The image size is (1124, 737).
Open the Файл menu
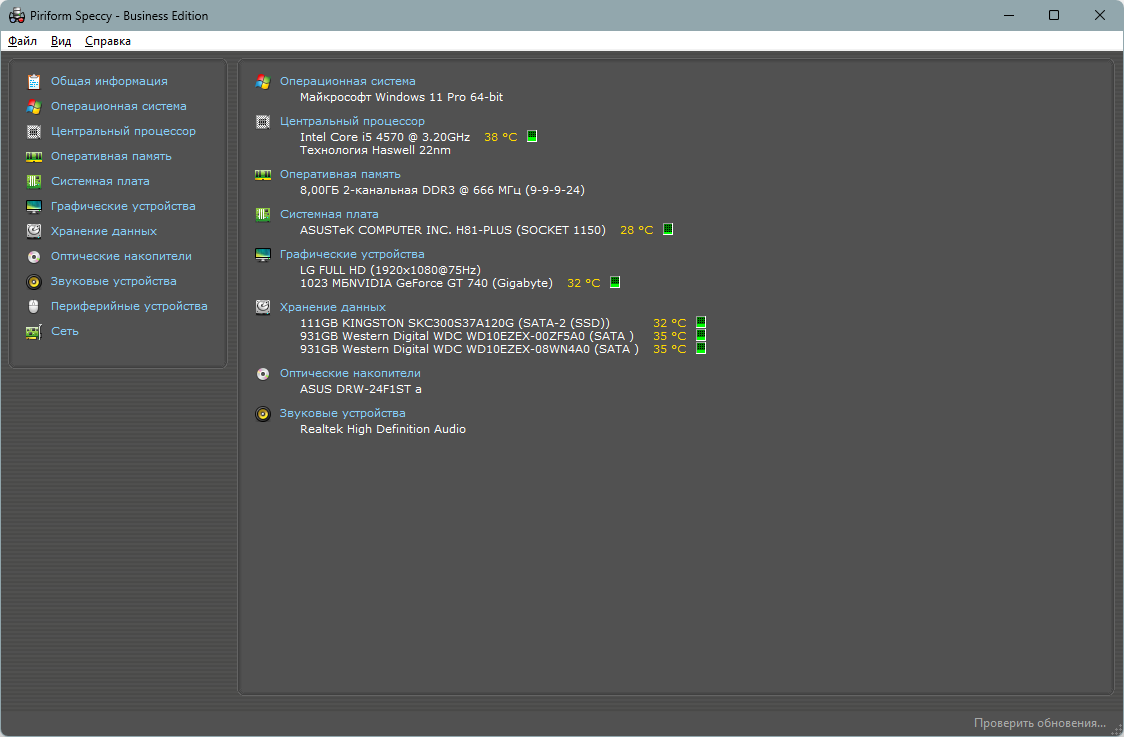click(x=22, y=41)
